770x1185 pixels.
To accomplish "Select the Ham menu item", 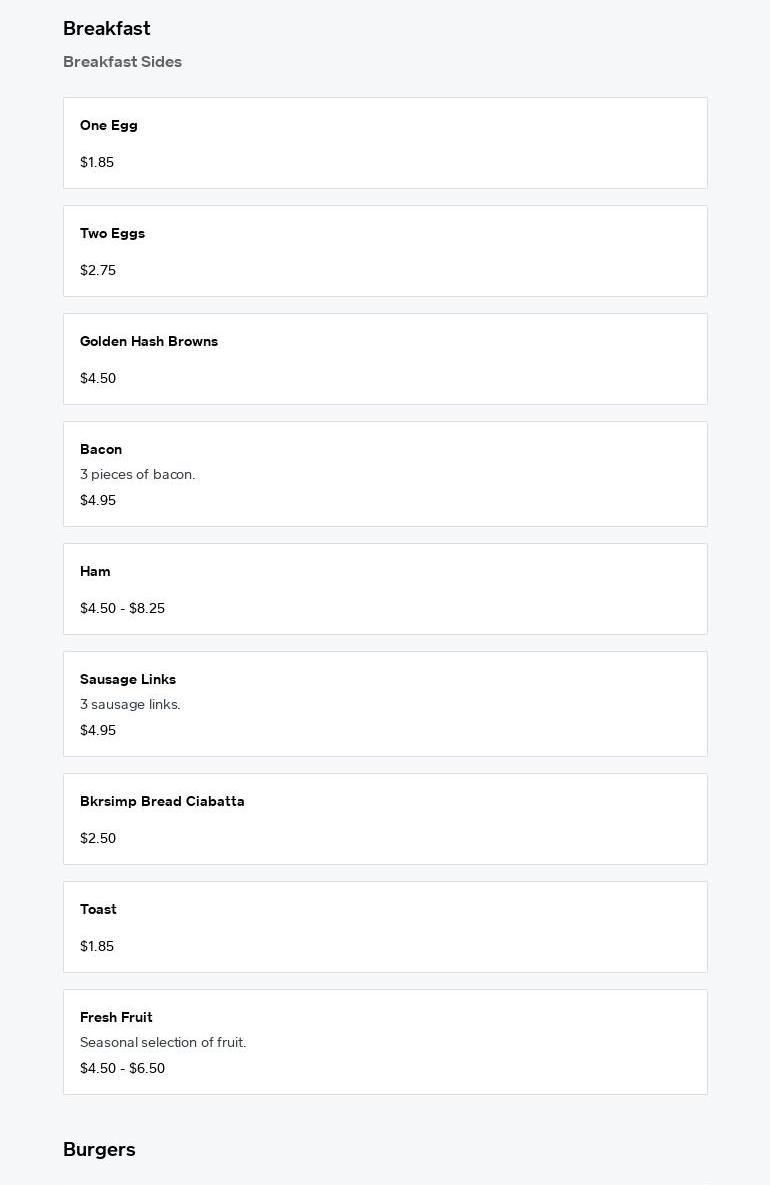I will (385, 589).
